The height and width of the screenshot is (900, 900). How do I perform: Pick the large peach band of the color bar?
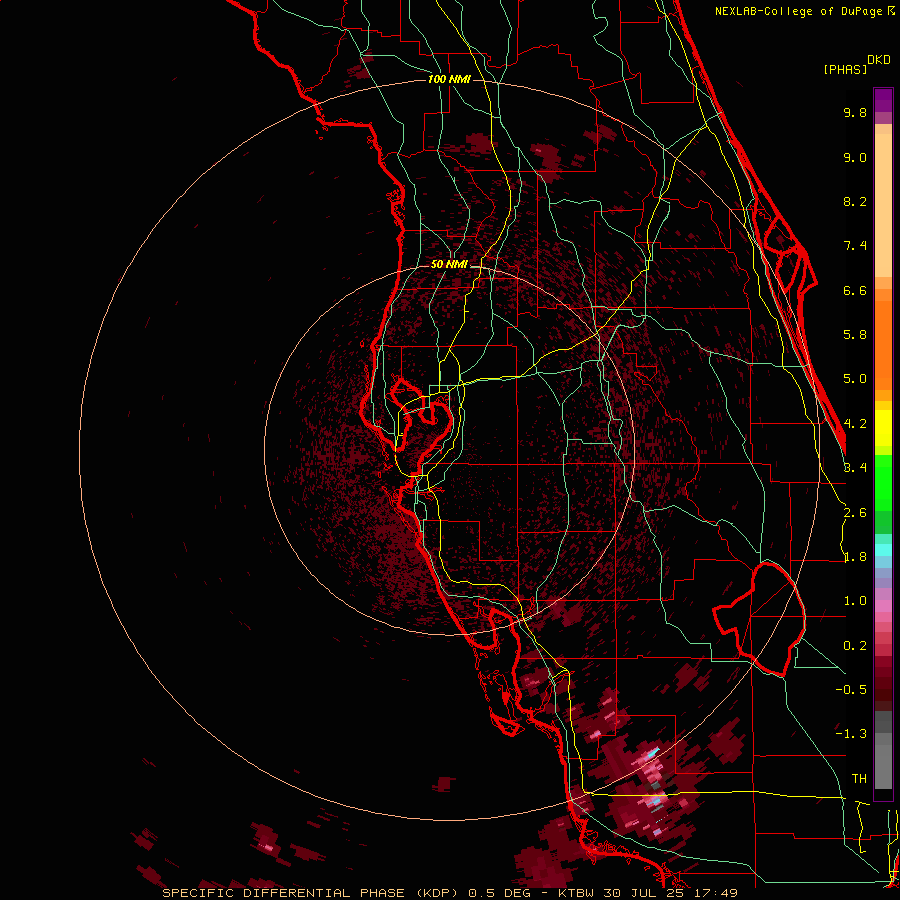tap(883, 205)
